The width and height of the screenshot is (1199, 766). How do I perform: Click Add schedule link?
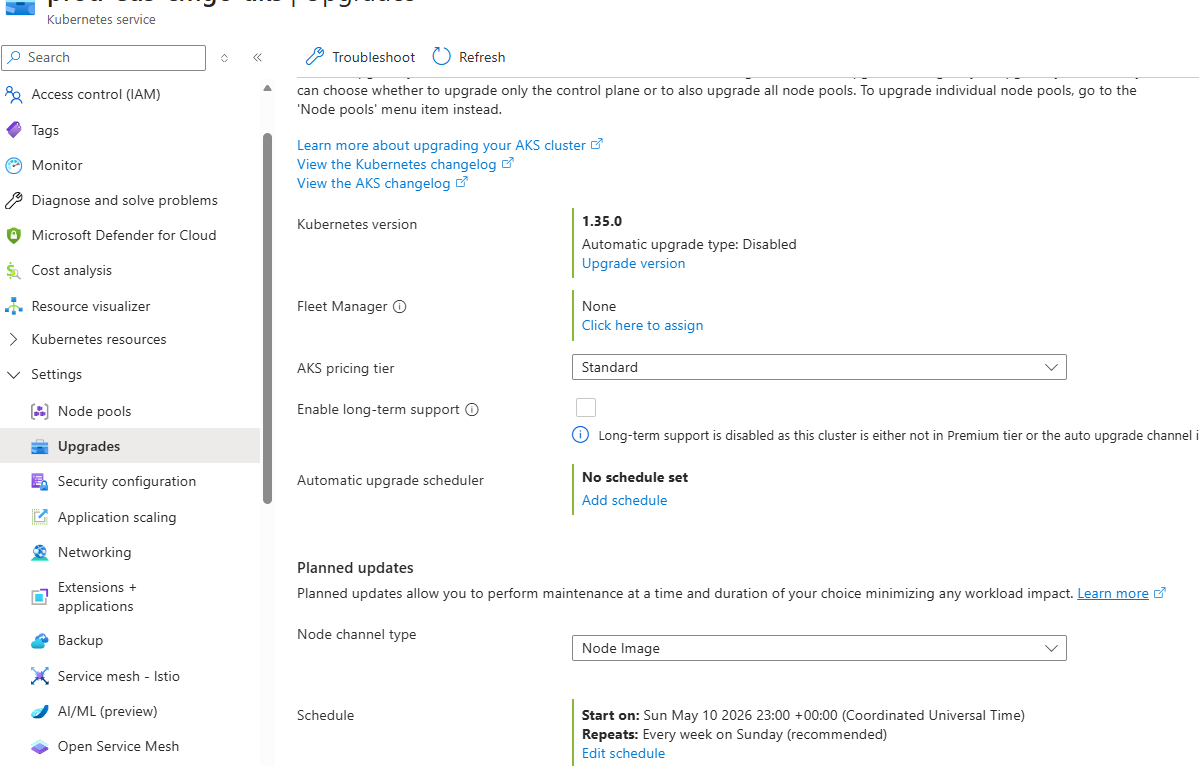click(624, 501)
